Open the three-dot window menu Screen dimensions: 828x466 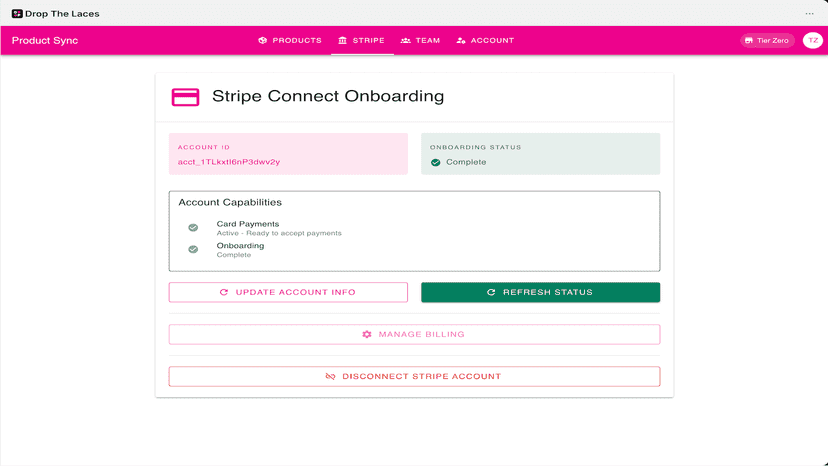[810, 14]
